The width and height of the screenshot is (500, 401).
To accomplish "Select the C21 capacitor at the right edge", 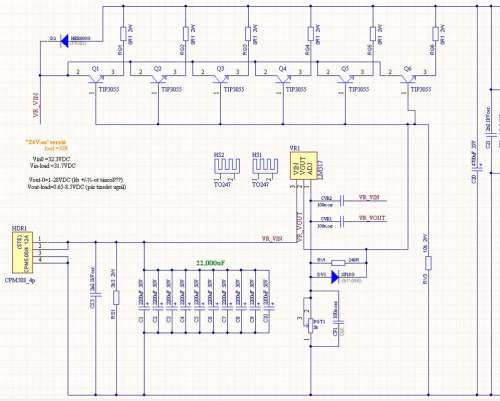I will click(x=491, y=134).
